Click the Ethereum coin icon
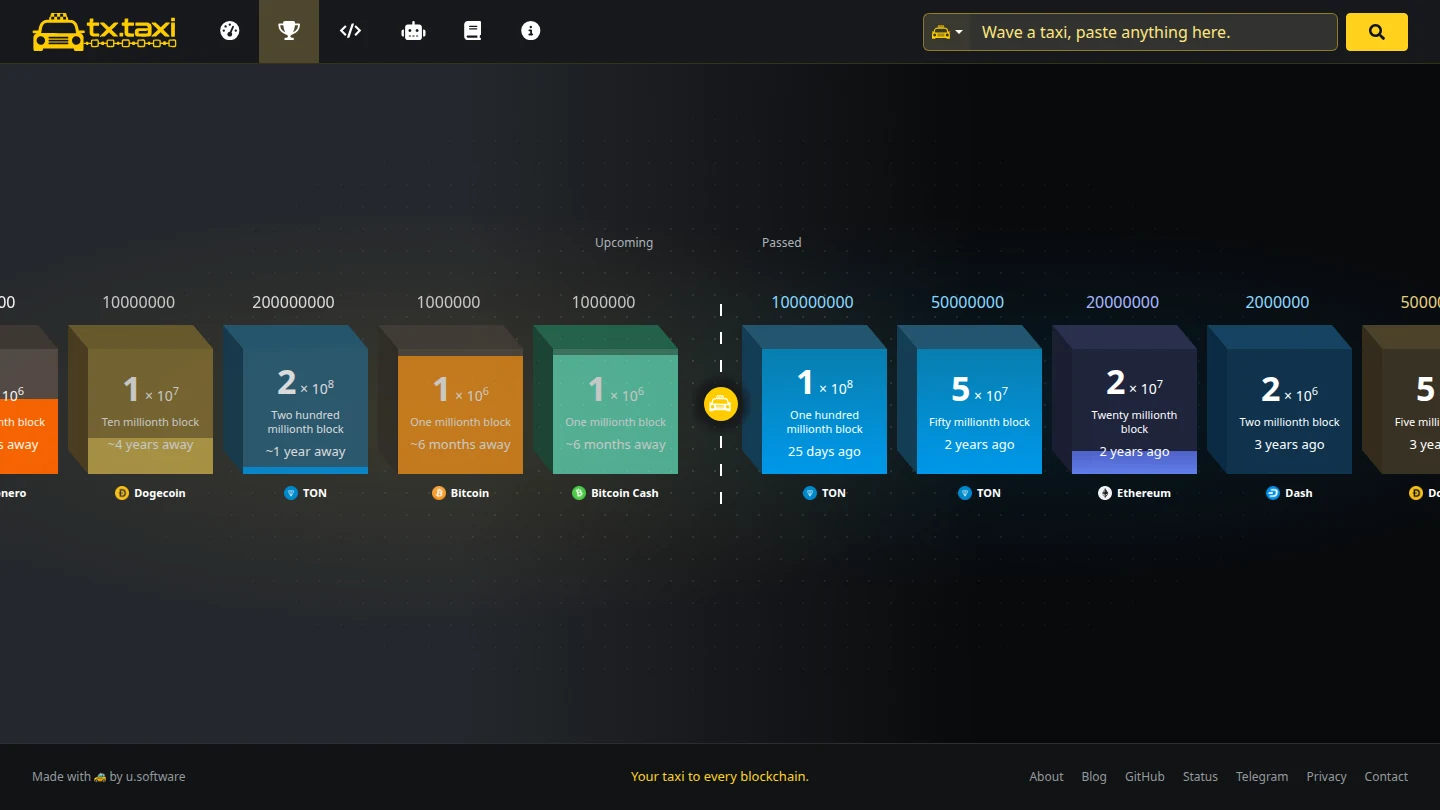1440x810 pixels. pos(1105,493)
